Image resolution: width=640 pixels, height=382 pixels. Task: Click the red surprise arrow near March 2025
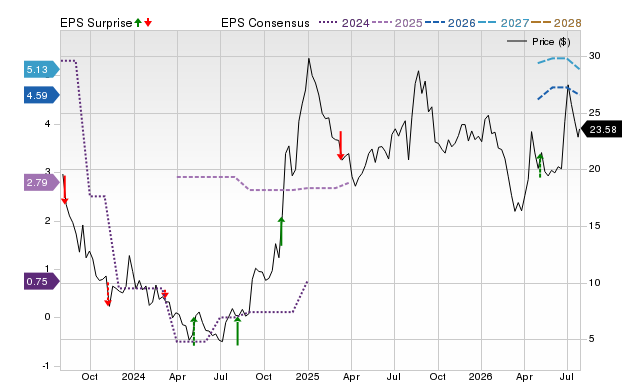340,145
